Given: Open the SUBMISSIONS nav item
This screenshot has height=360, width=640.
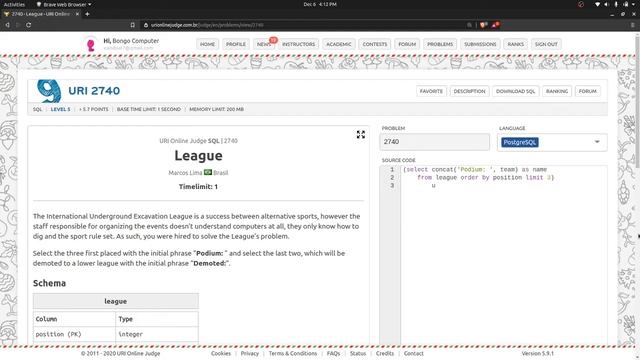Looking at the screenshot, I should pos(480,44).
